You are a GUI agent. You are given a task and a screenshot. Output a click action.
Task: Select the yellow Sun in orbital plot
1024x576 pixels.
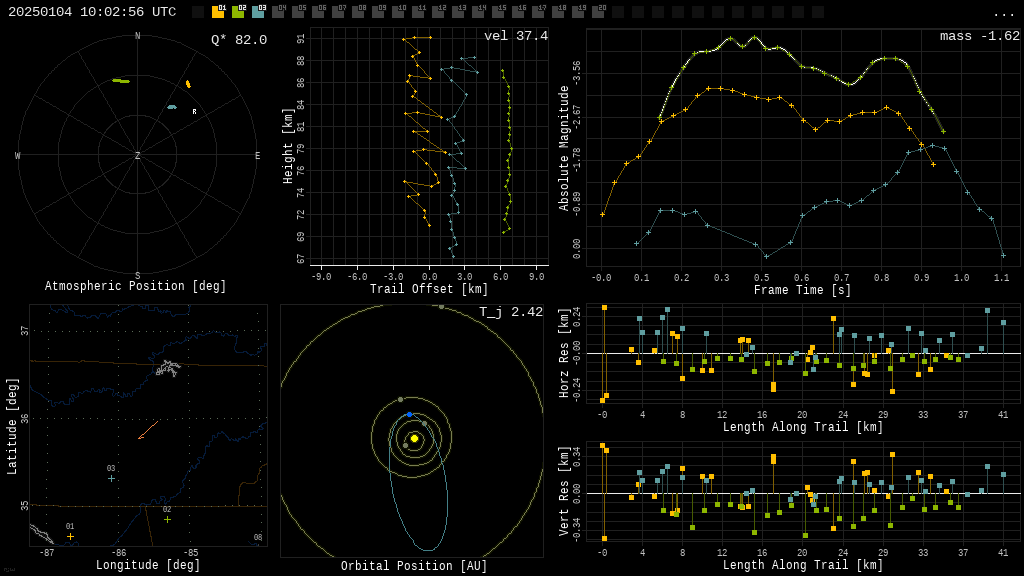pos(414,438)
